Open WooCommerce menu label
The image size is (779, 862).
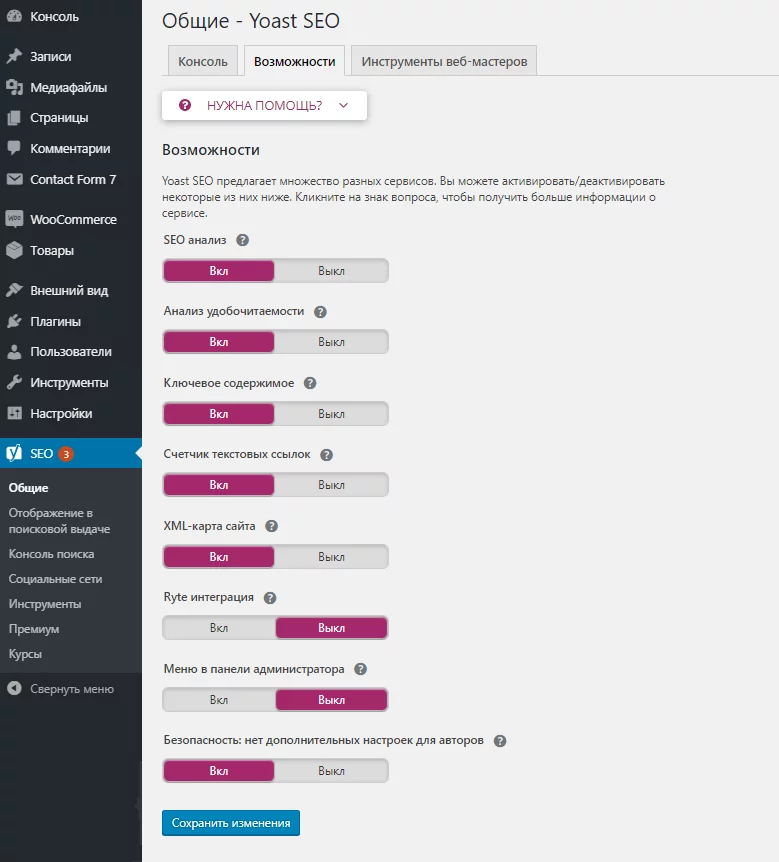tap(73, 219)
